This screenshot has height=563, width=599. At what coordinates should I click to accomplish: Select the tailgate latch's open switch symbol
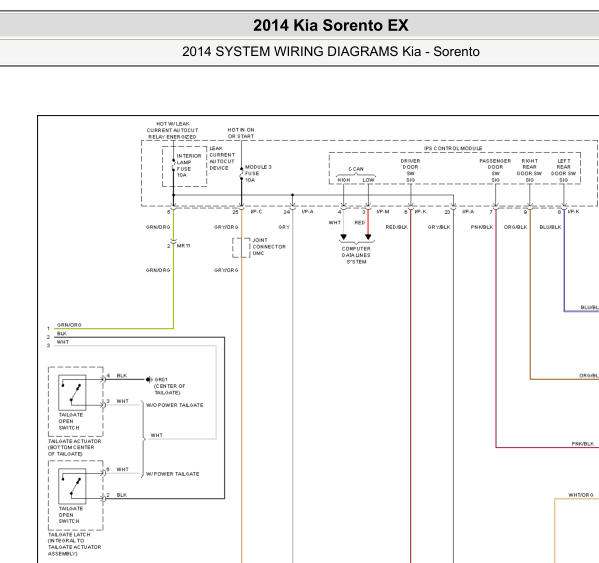tap(72, 486)
